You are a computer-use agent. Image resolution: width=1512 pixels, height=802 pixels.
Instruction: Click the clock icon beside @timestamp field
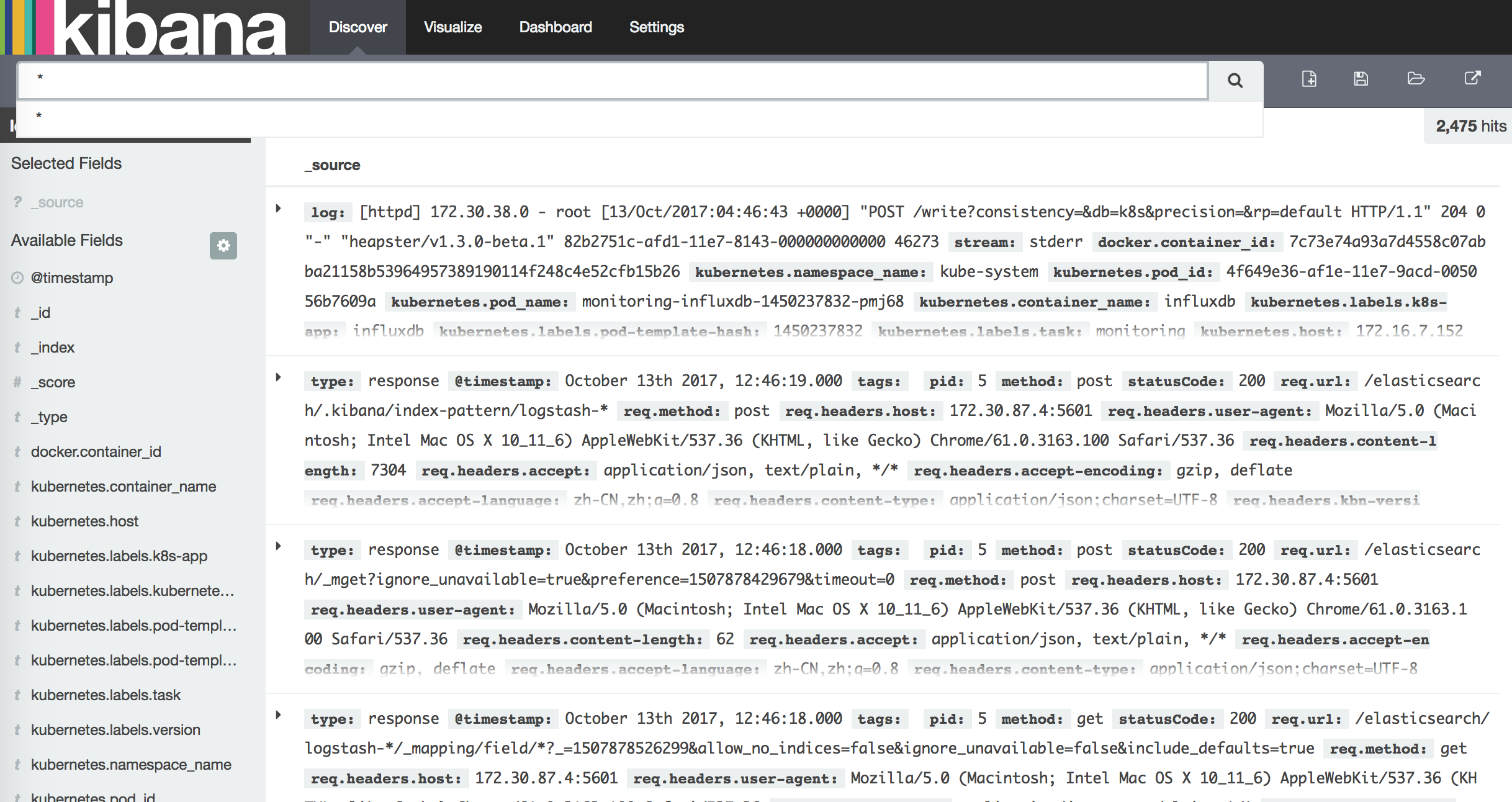click(17, 278)
